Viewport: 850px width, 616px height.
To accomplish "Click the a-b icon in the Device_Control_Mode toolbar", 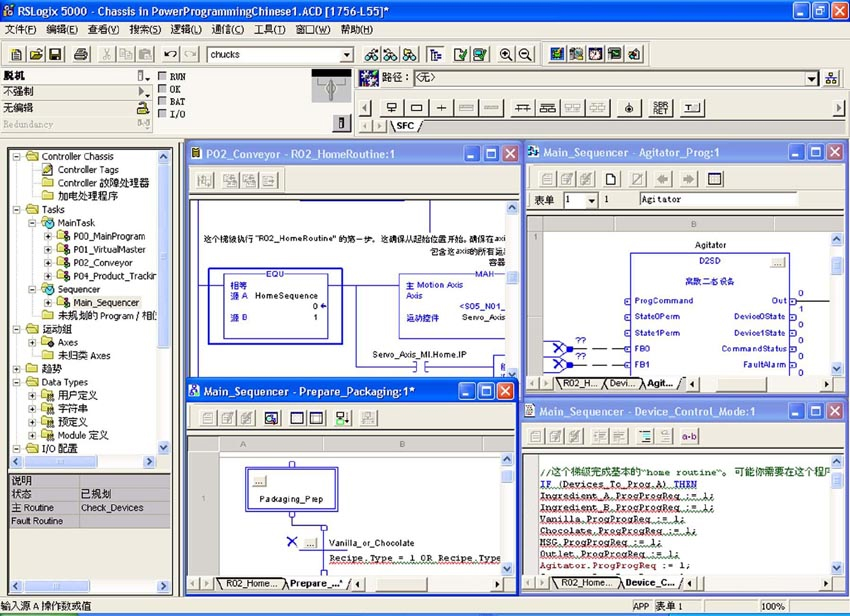I will point(689,436).
